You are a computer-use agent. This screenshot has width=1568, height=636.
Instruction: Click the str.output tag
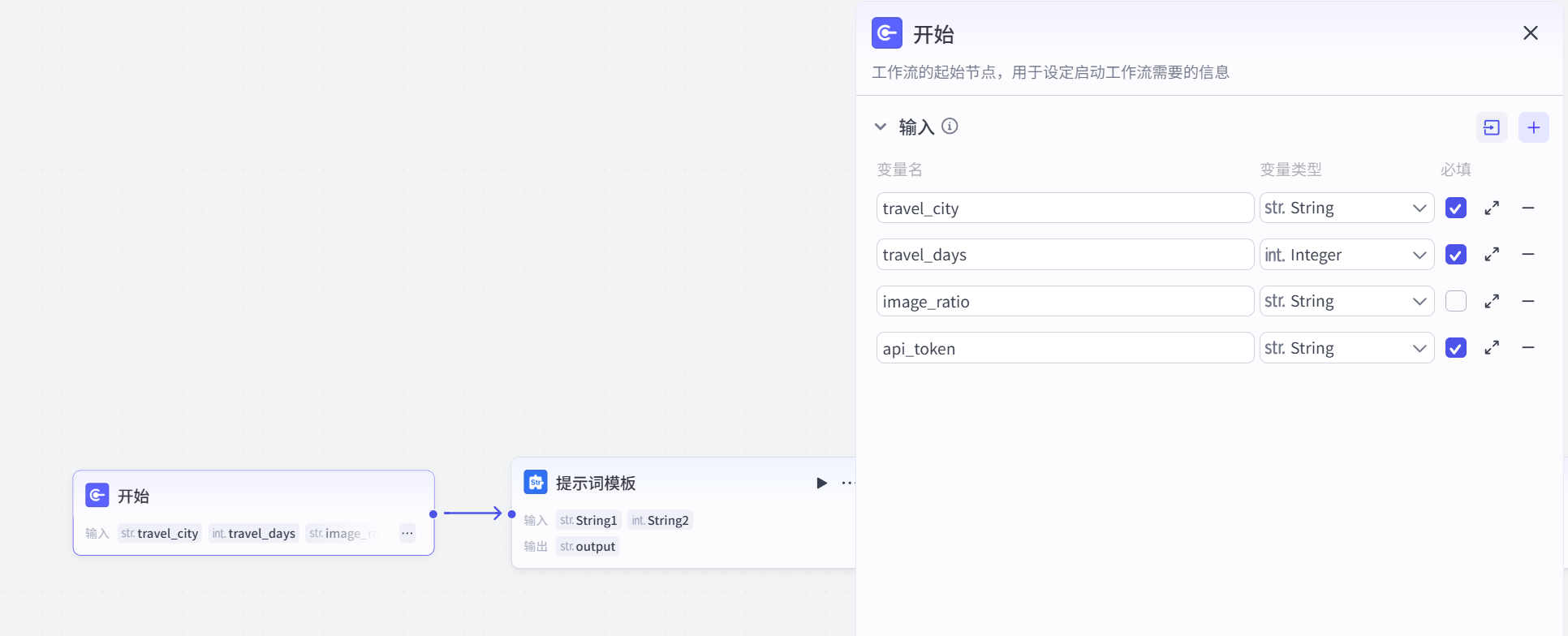588,546
